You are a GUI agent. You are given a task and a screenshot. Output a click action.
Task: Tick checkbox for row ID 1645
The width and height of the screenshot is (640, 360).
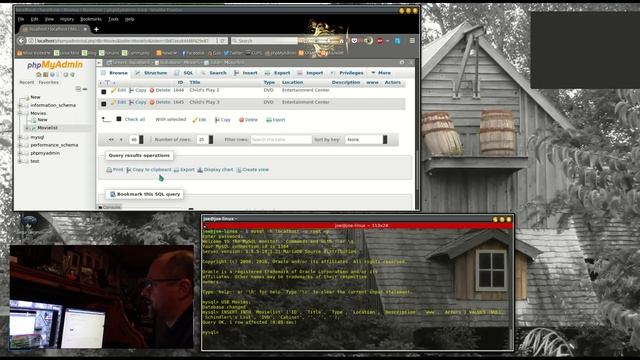click(104, 104)
